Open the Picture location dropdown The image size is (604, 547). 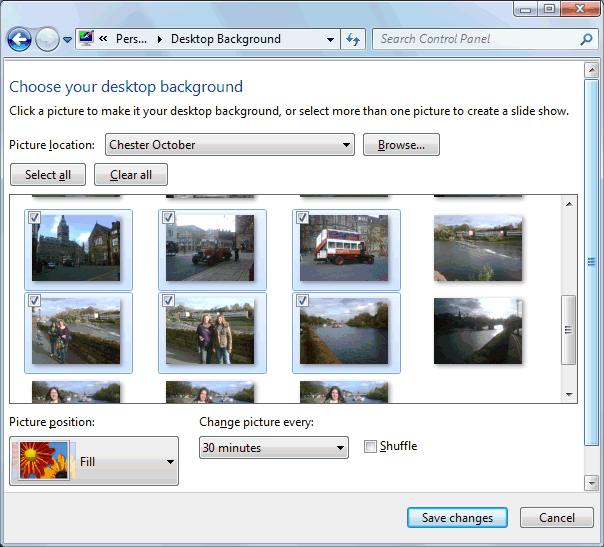346,145
